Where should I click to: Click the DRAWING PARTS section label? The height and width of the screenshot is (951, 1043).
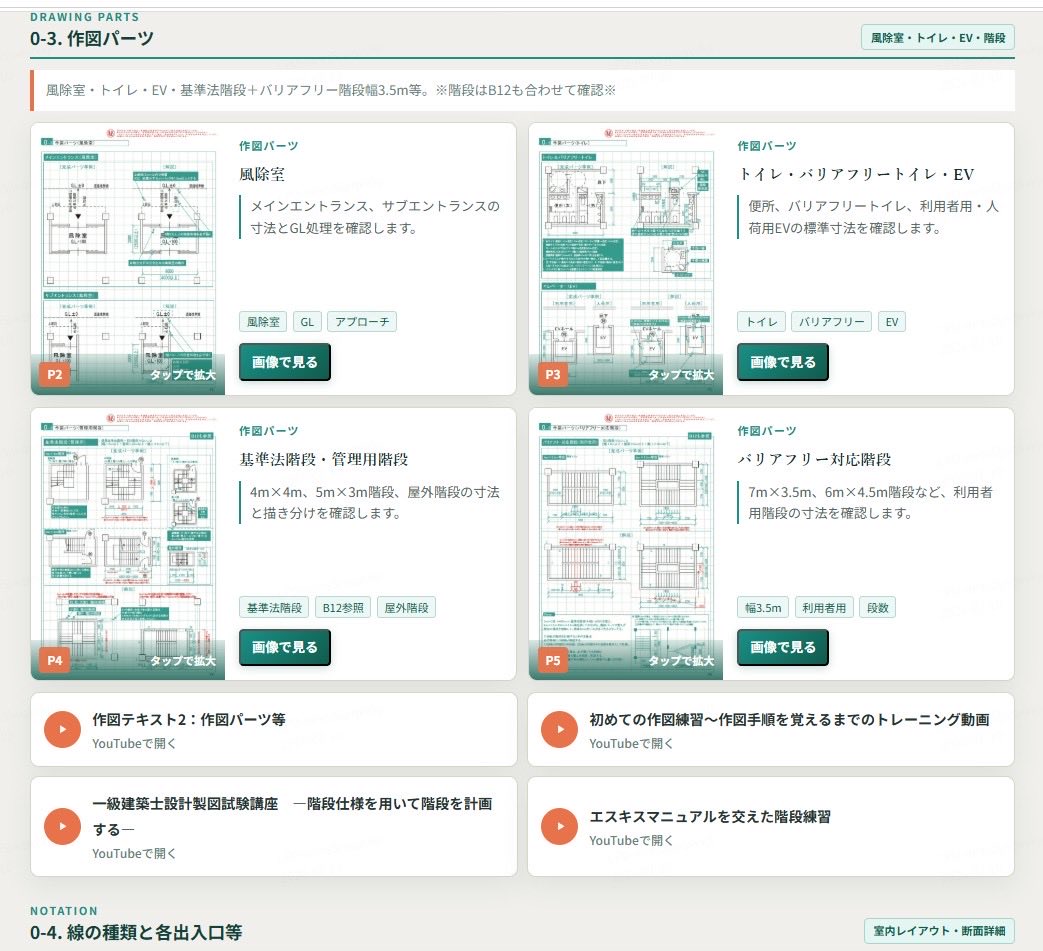point(84,17)
